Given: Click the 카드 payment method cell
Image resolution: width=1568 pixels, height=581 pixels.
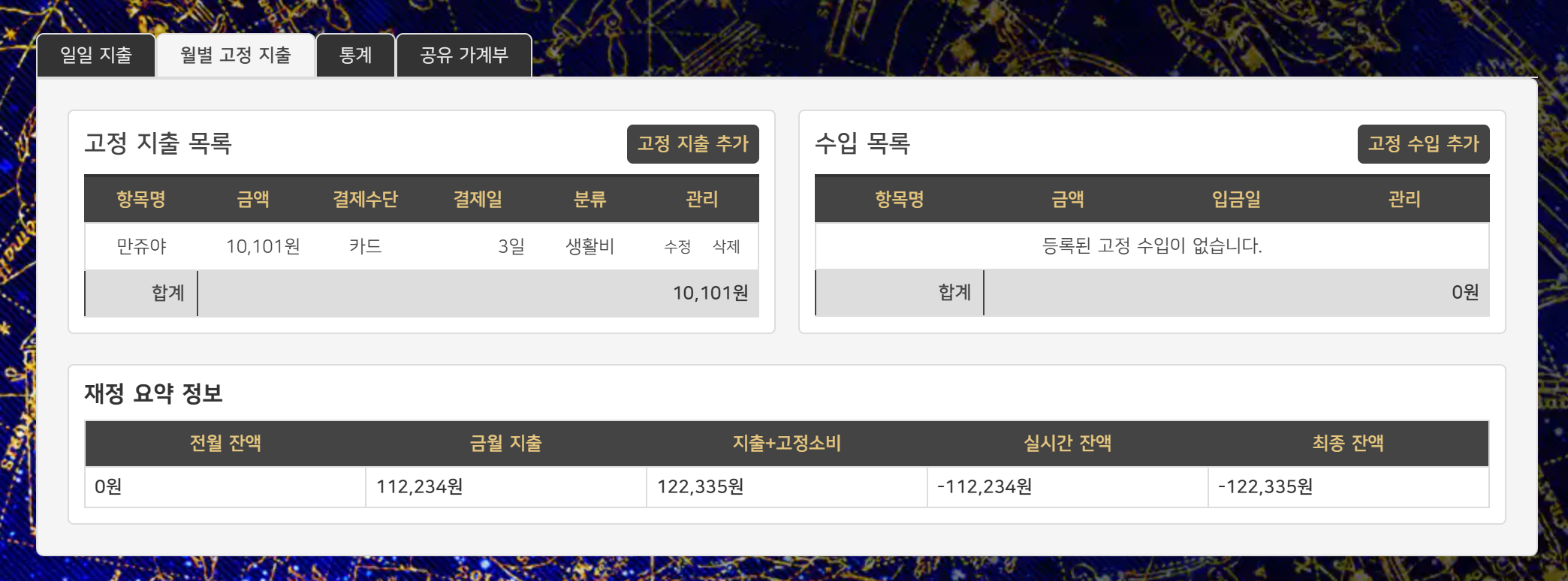Looking at the screenshot, I should [365, 247].
